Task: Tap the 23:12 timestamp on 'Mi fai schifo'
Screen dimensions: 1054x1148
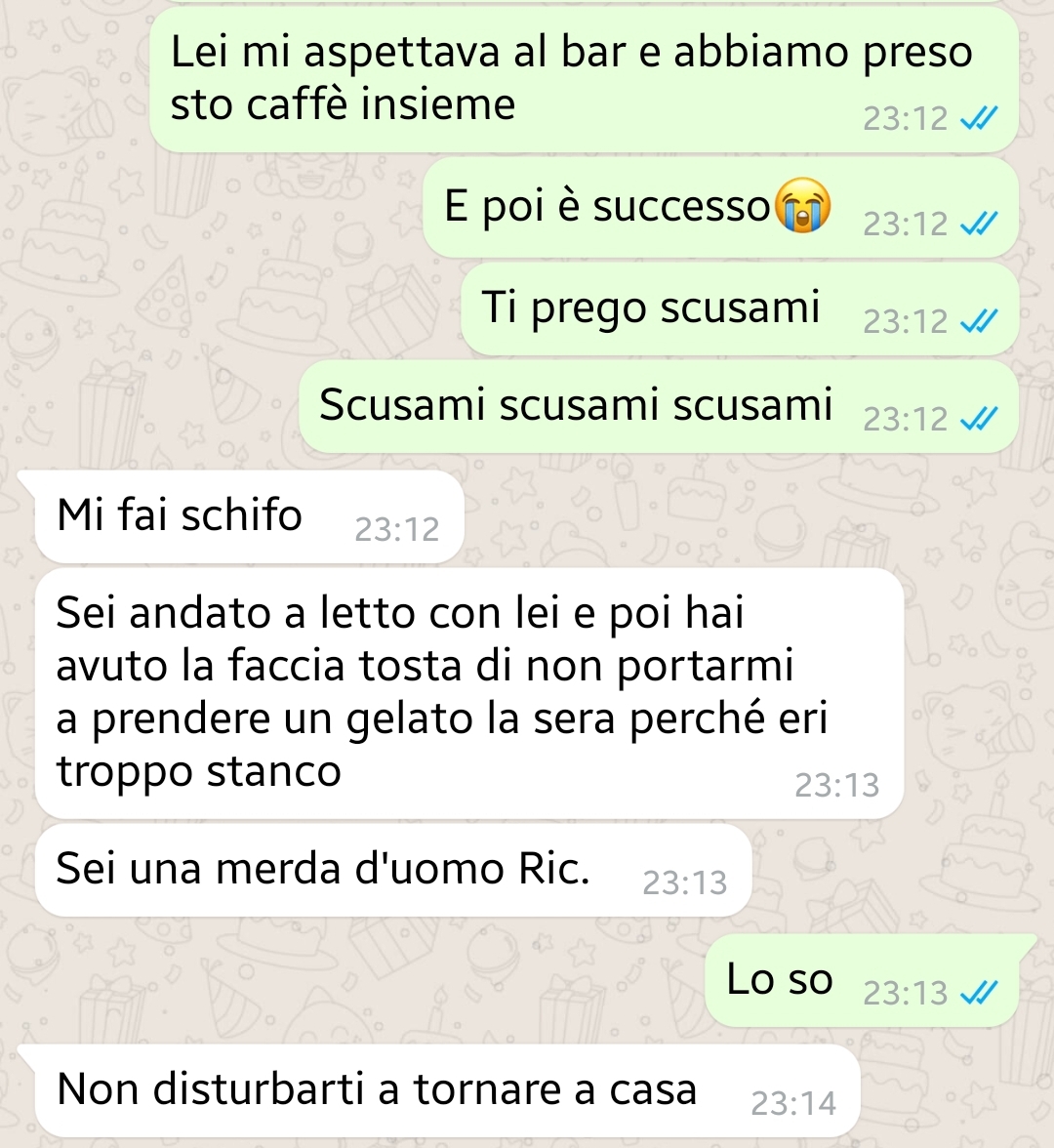Action: 396,530
